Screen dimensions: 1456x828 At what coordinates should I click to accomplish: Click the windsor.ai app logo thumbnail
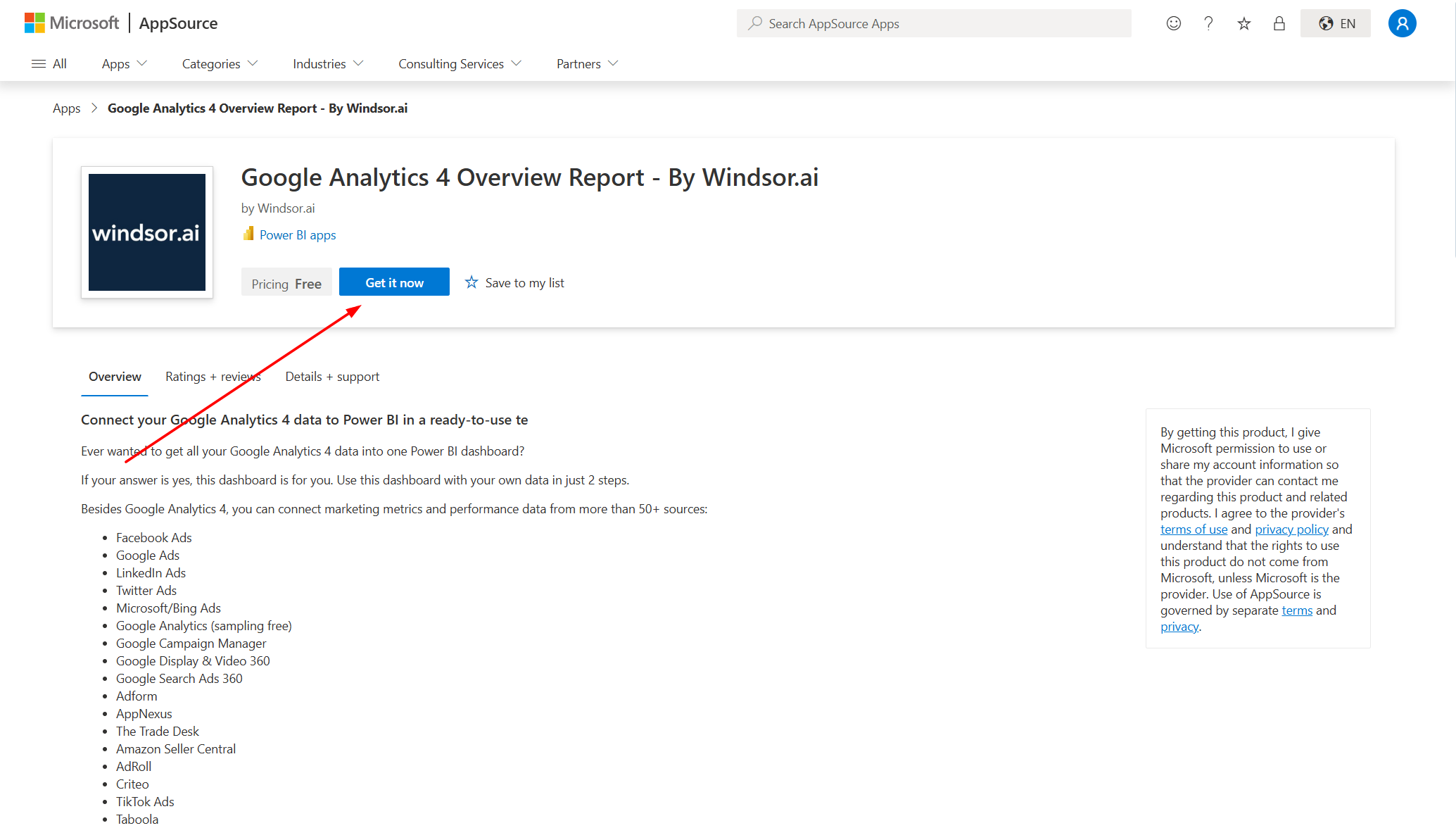tap(147, 232)
